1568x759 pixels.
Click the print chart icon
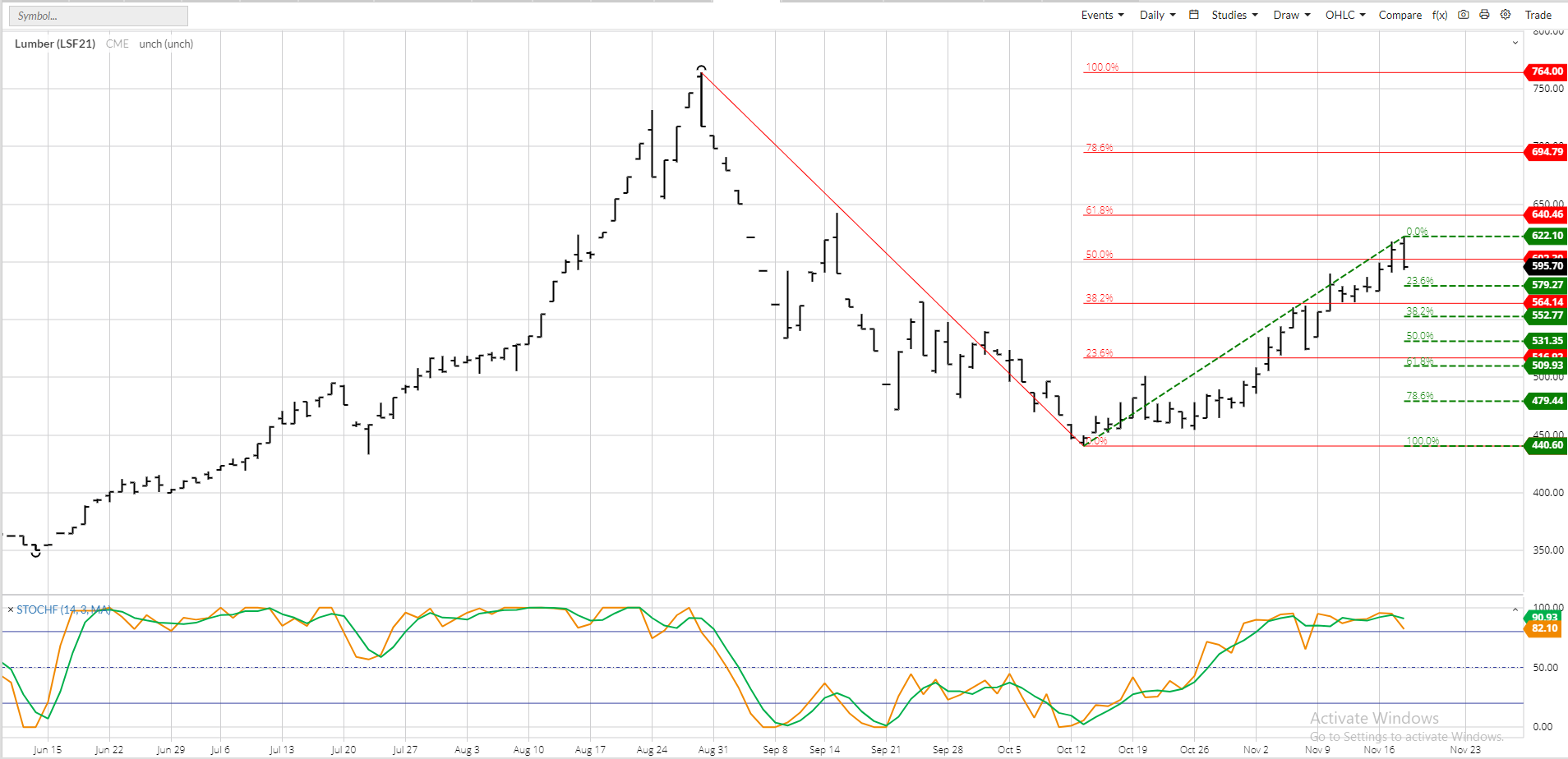point(1484,15)
